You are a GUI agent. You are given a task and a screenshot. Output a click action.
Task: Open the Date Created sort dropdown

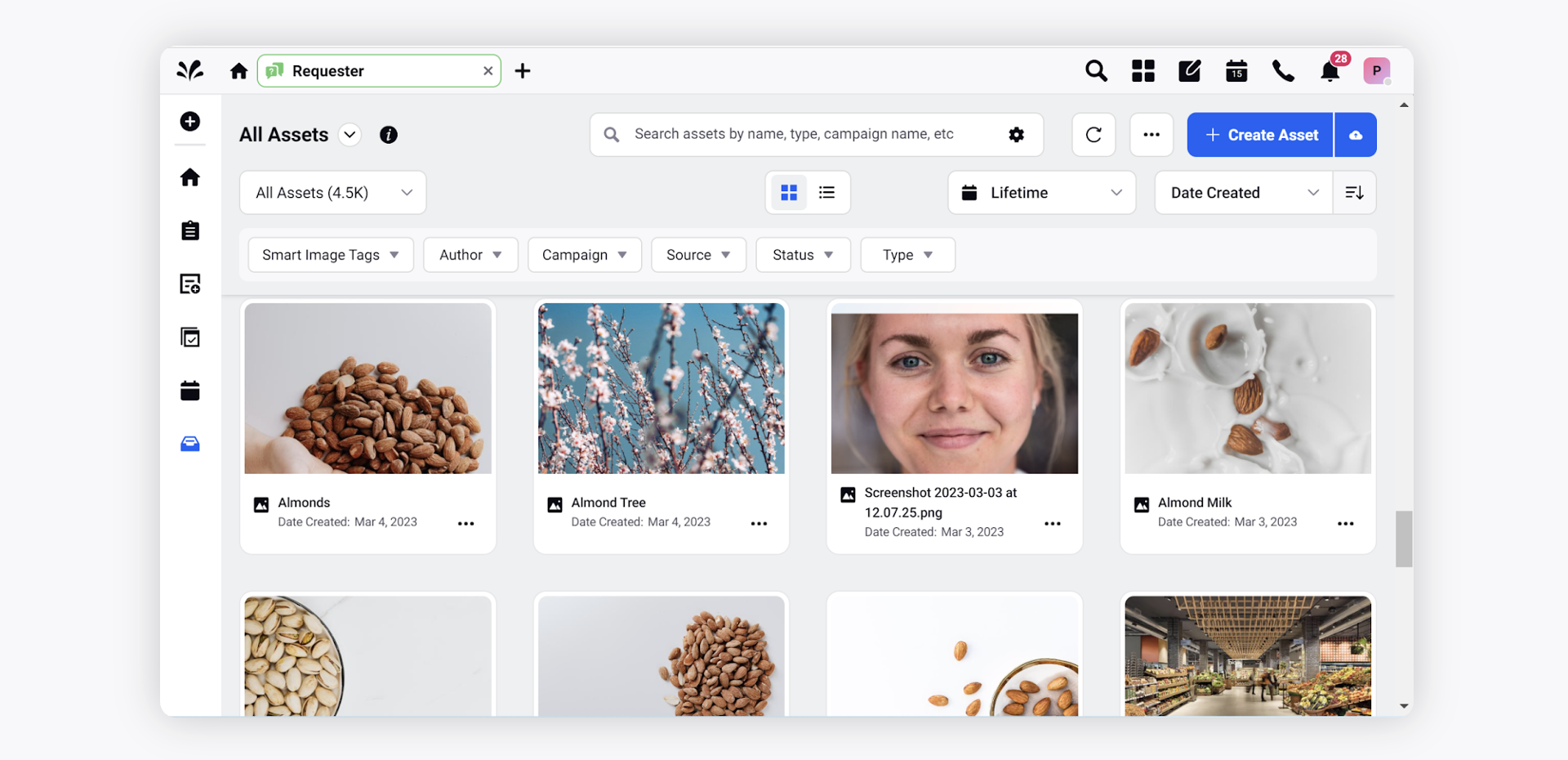pos(1244,193)
